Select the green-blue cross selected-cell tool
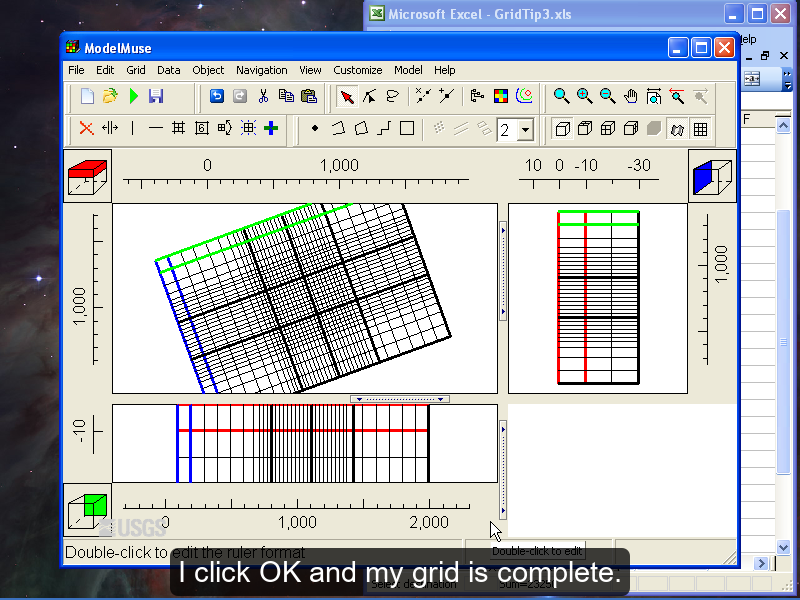 click(x=271, y=128)
